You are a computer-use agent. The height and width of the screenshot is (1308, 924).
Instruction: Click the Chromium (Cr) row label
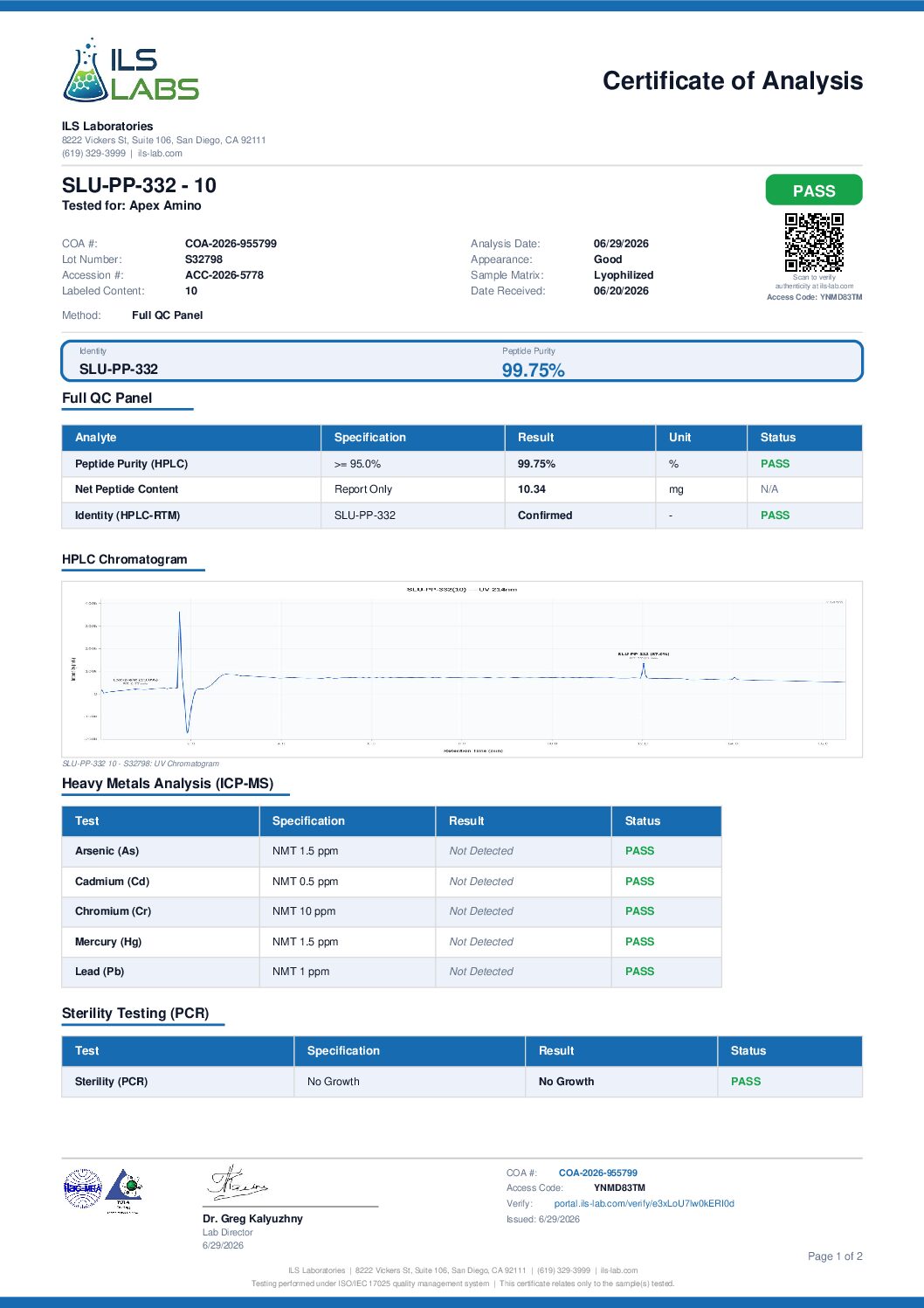tap(114, 911)
